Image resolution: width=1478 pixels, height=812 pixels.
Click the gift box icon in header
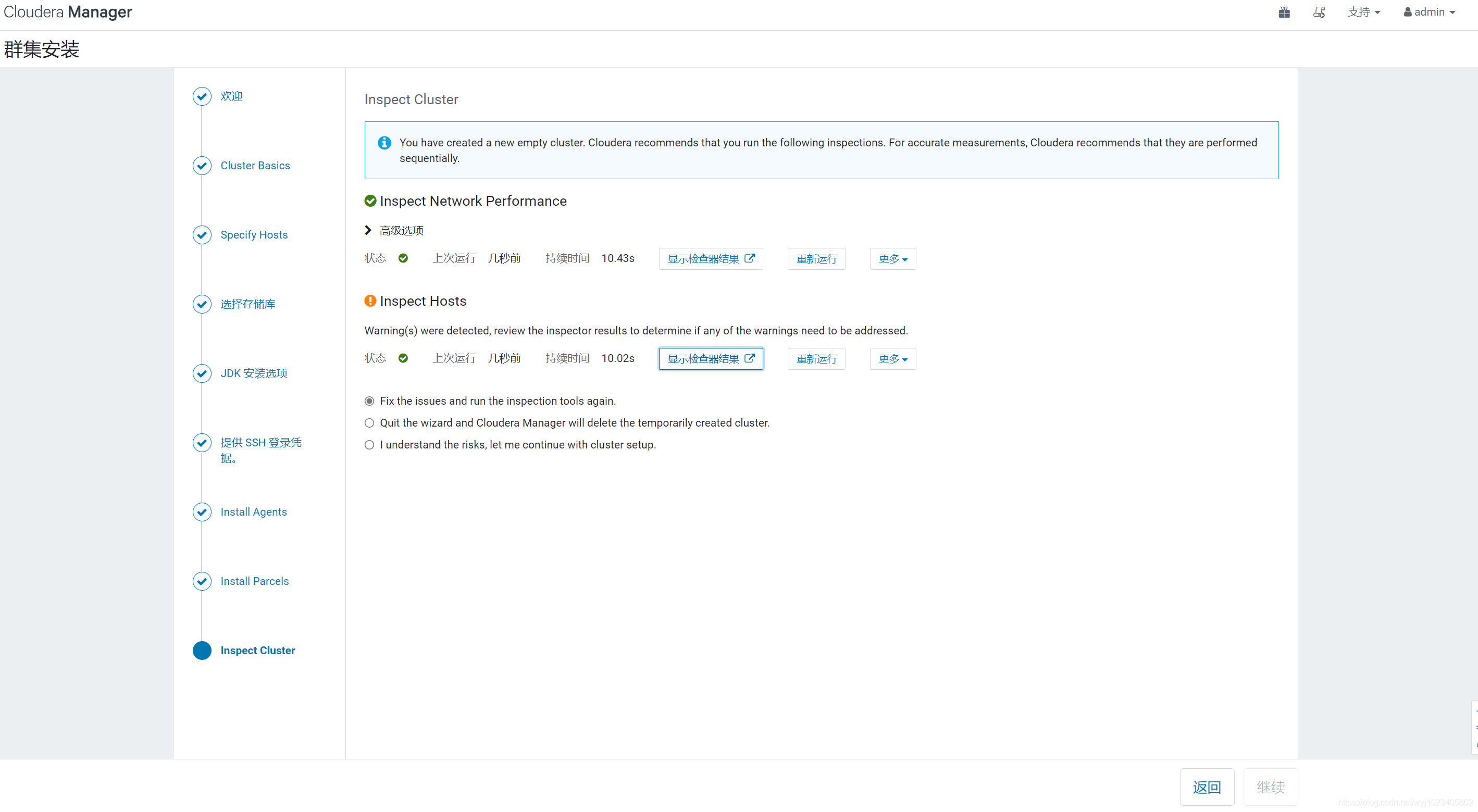1284,12
